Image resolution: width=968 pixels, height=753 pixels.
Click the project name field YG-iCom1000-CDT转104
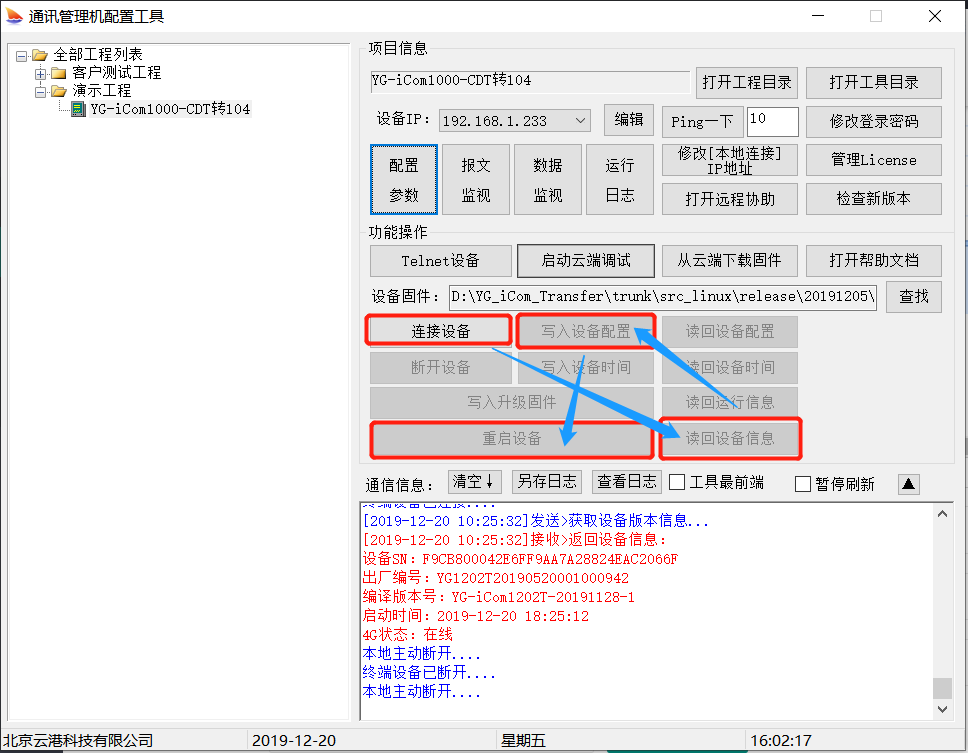(x=530, y=81)
